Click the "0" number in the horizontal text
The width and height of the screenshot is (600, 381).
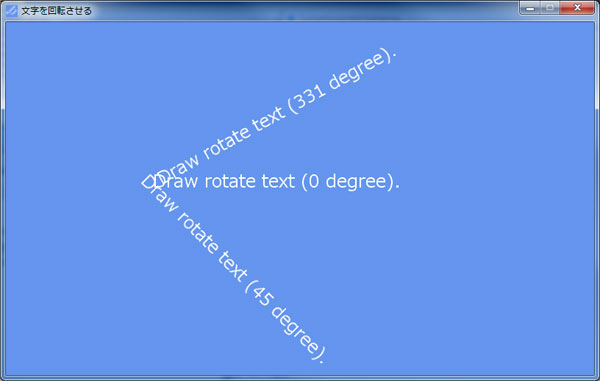313,181
